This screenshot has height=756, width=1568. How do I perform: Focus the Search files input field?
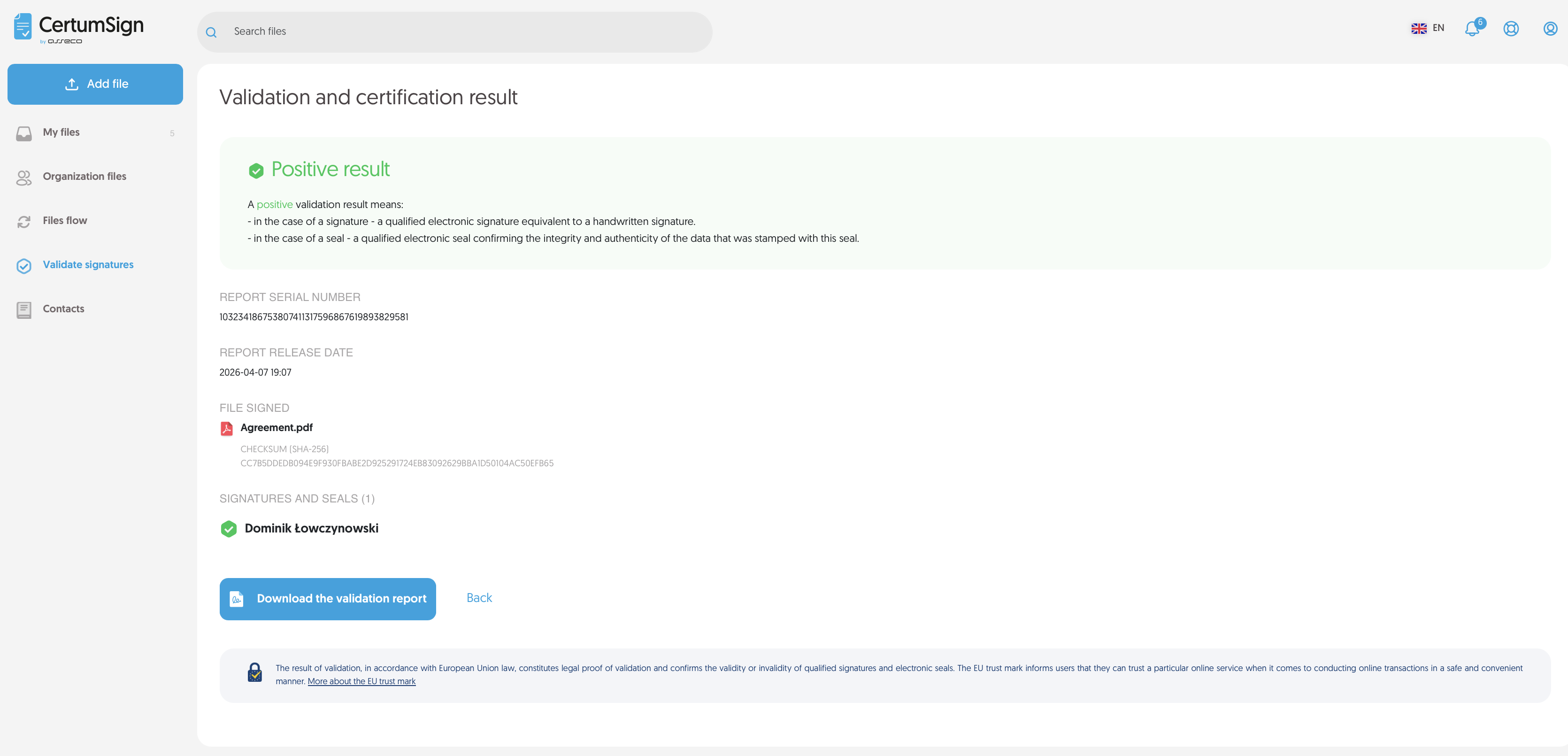(462, 31)
